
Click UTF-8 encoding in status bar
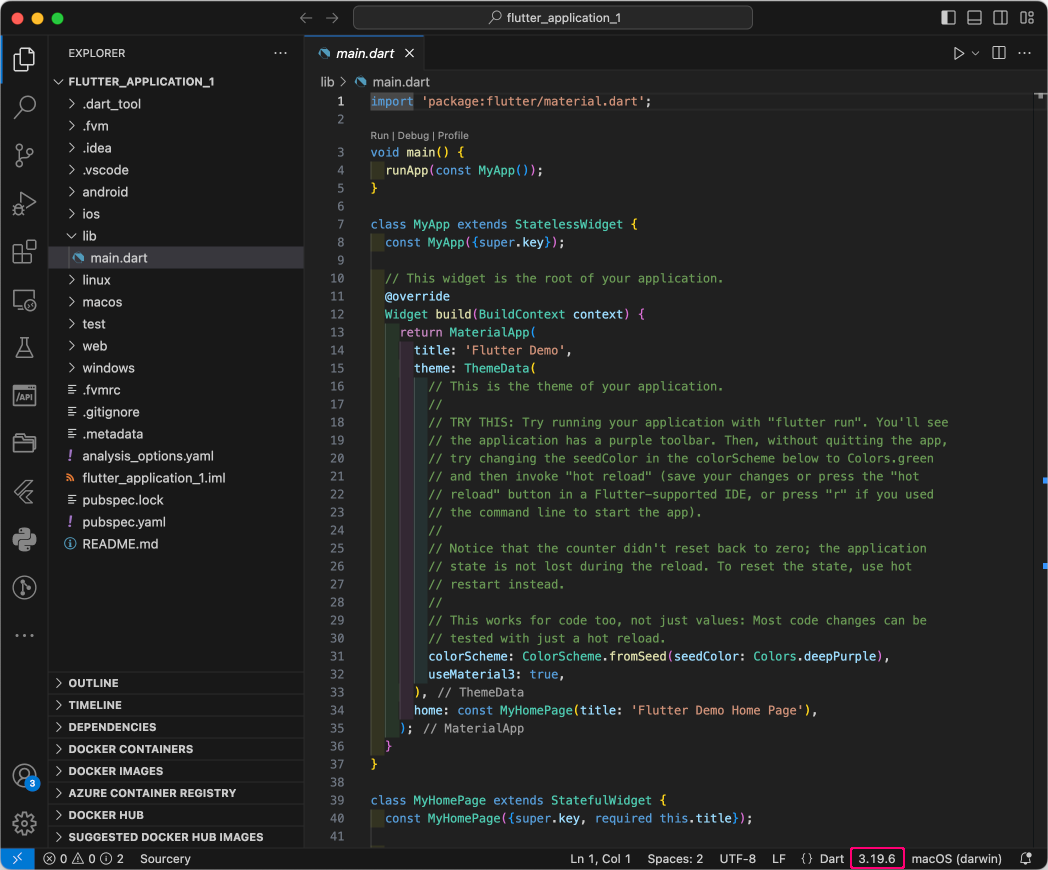737,859
